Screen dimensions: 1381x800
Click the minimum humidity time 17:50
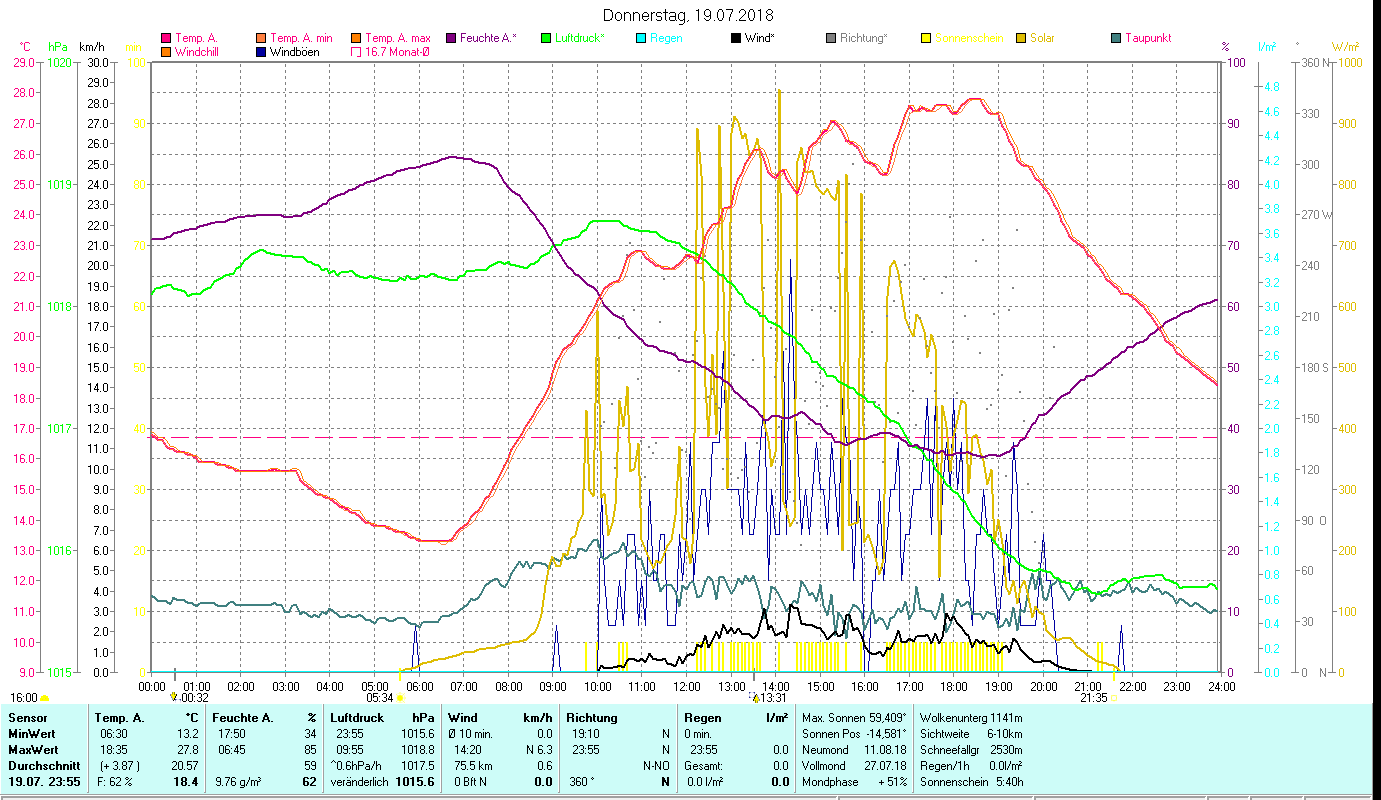pos(230,734)
